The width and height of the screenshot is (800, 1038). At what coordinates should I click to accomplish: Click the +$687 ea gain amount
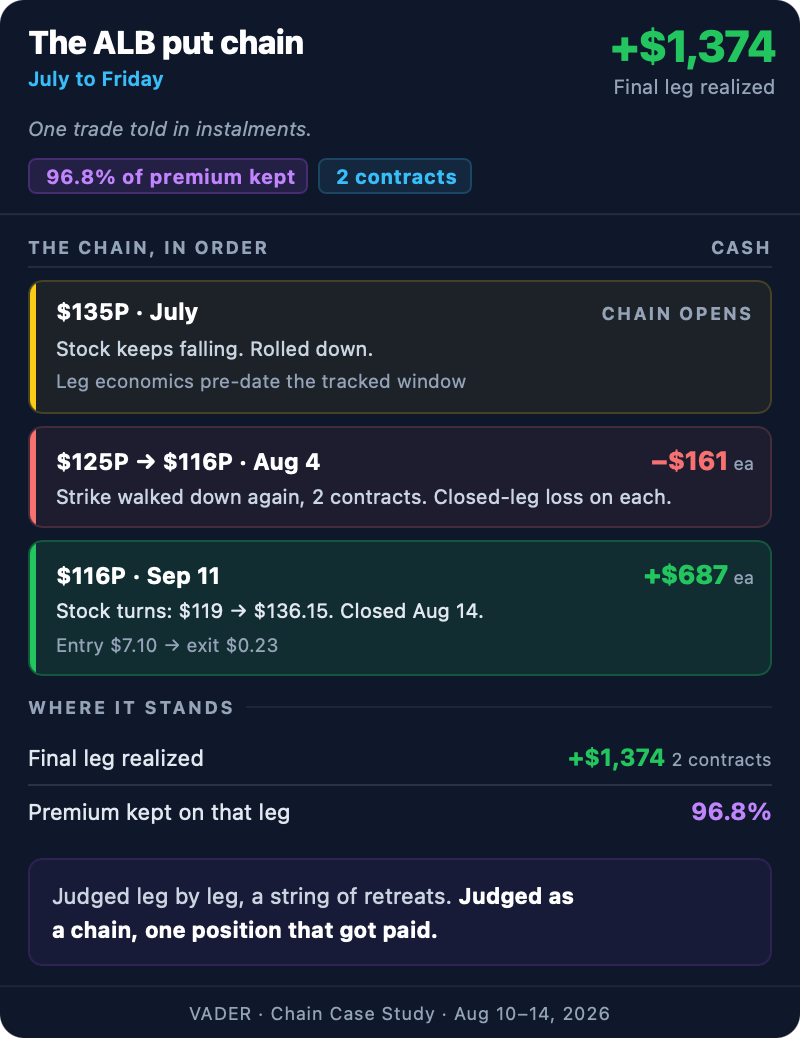[x=699, y=575]
